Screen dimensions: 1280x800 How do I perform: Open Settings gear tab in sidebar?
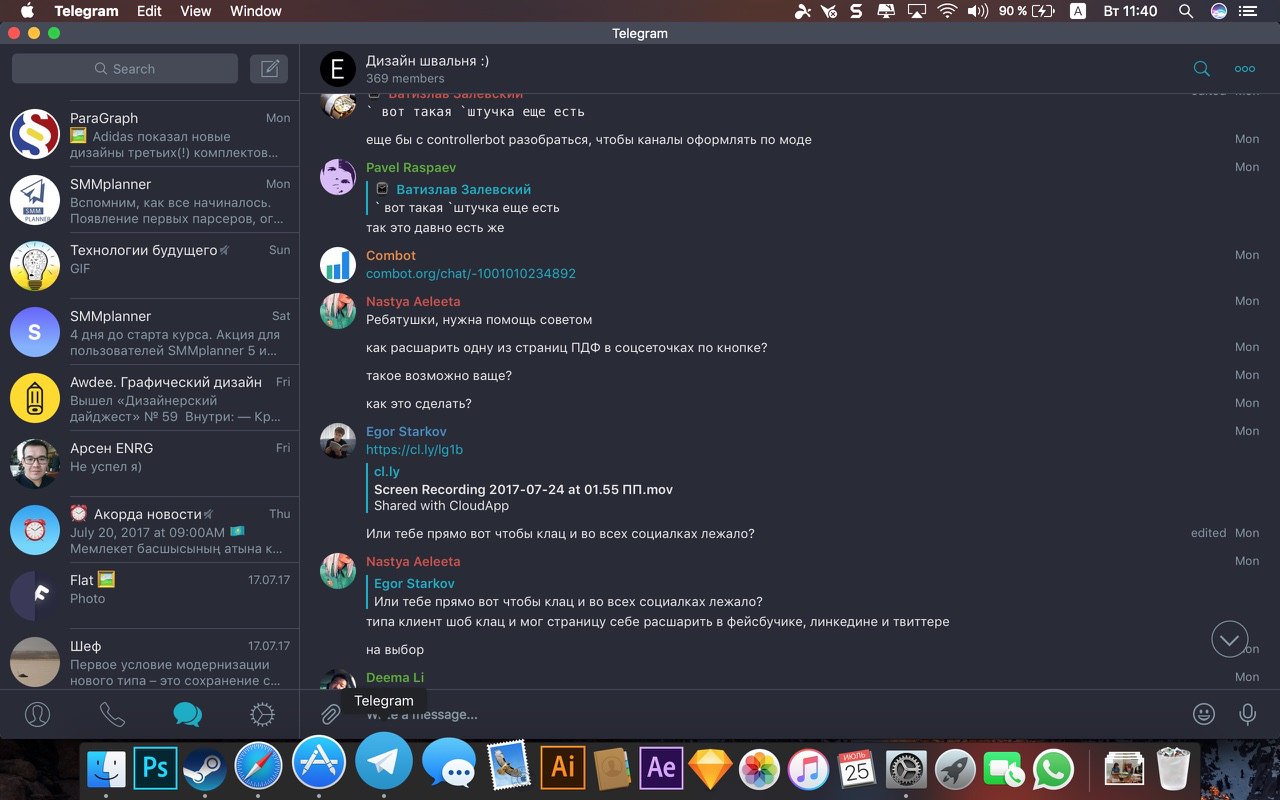click(262, 714)
